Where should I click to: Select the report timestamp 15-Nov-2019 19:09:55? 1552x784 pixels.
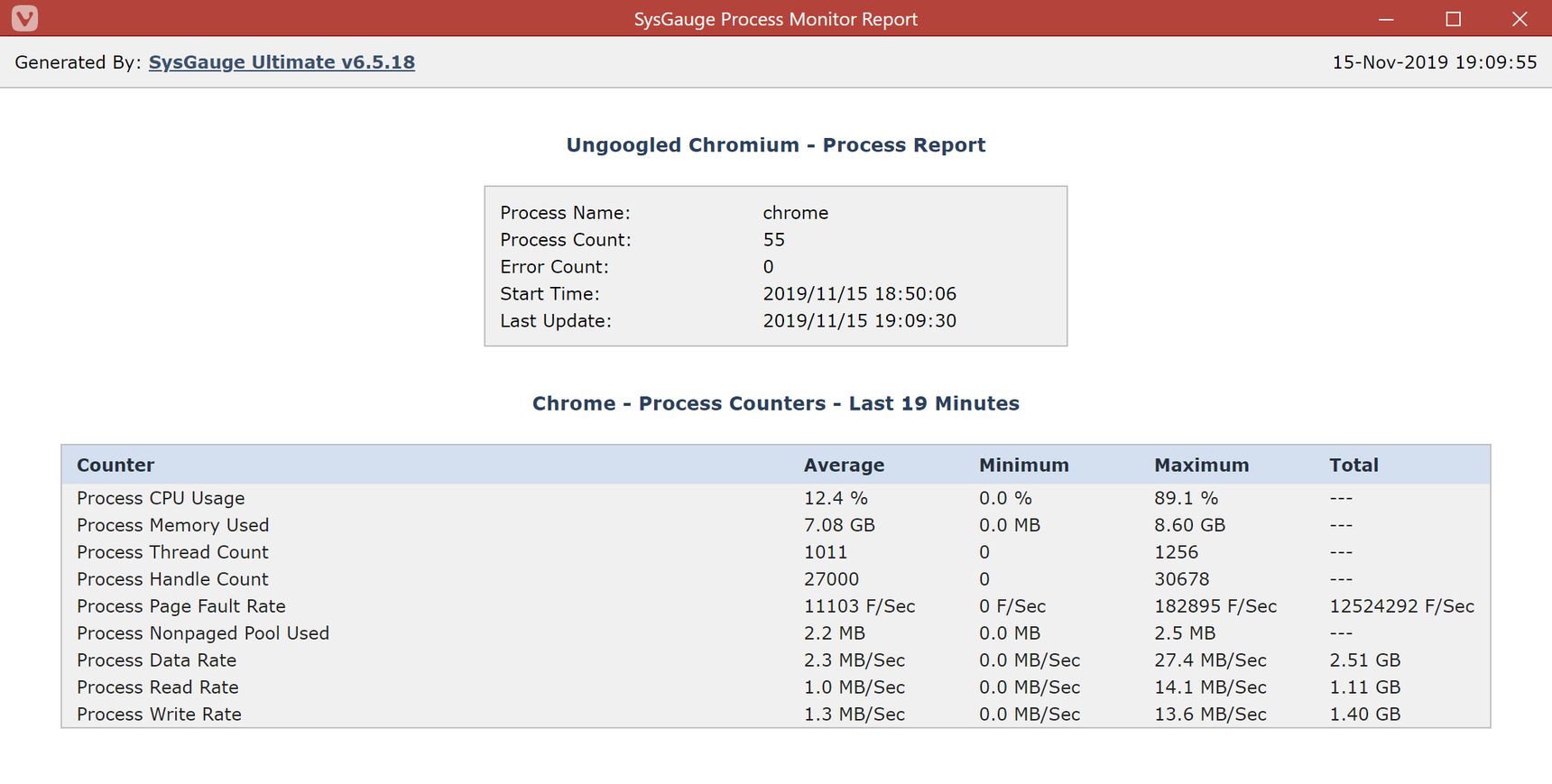1435,62
